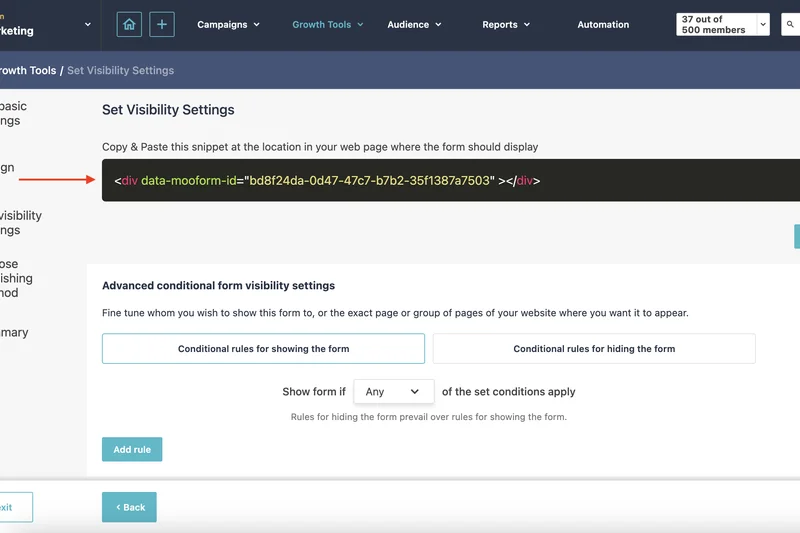Click the Growth Tools breadcrumb link

(x=27, y=71)
